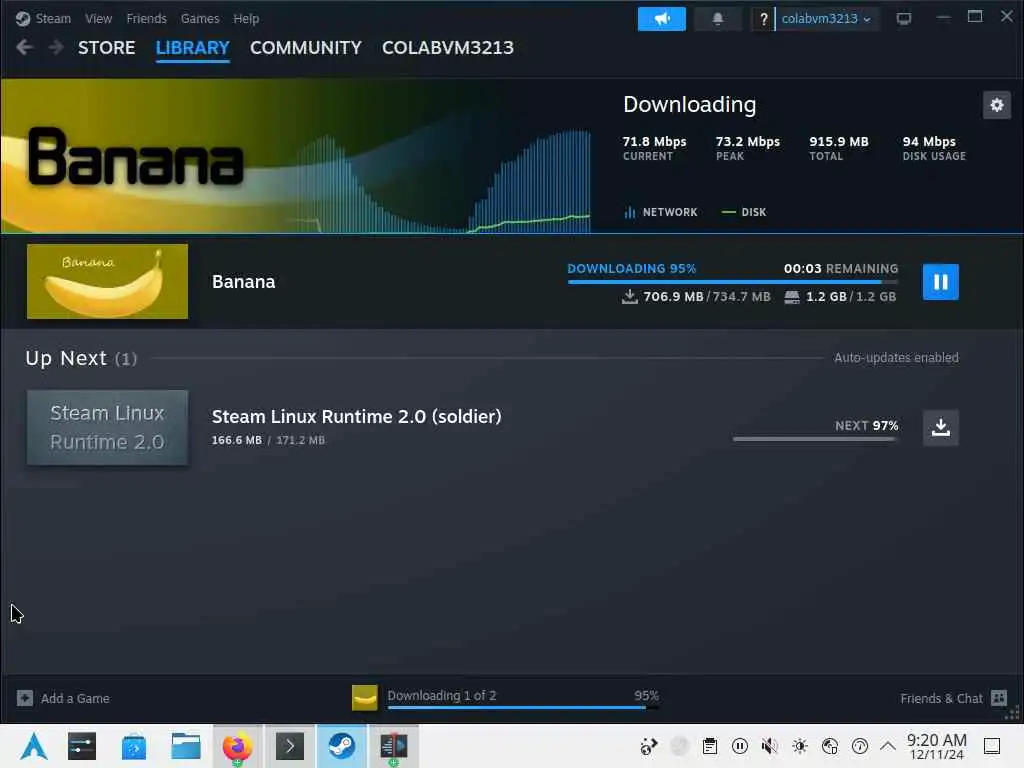The height and width of the screenshot is (768, 1024).
Task: Click the question mark help icon
Action: tap(763, 19)
